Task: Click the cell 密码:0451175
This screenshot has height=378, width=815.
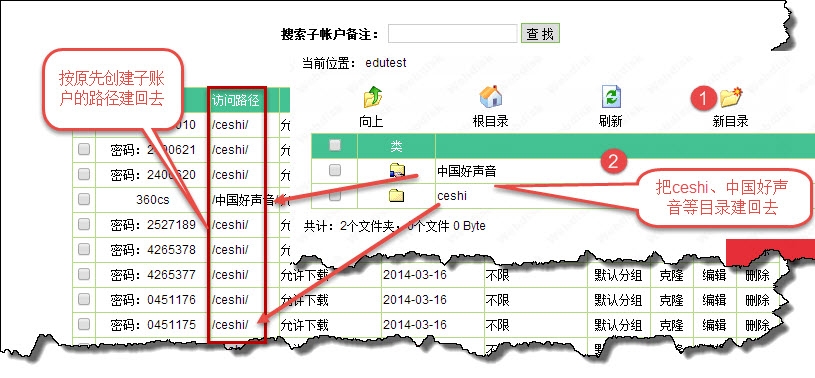Action: tap(153, 325)
